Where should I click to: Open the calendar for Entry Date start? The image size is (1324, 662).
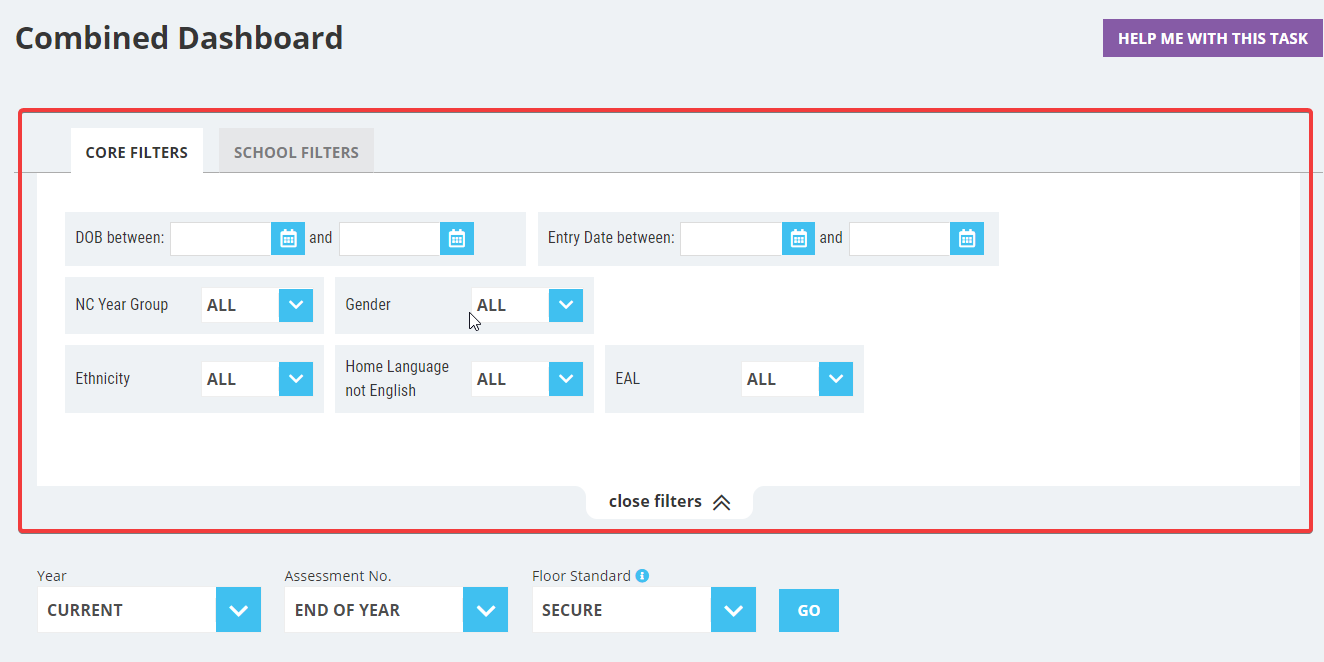pos(798,238)
